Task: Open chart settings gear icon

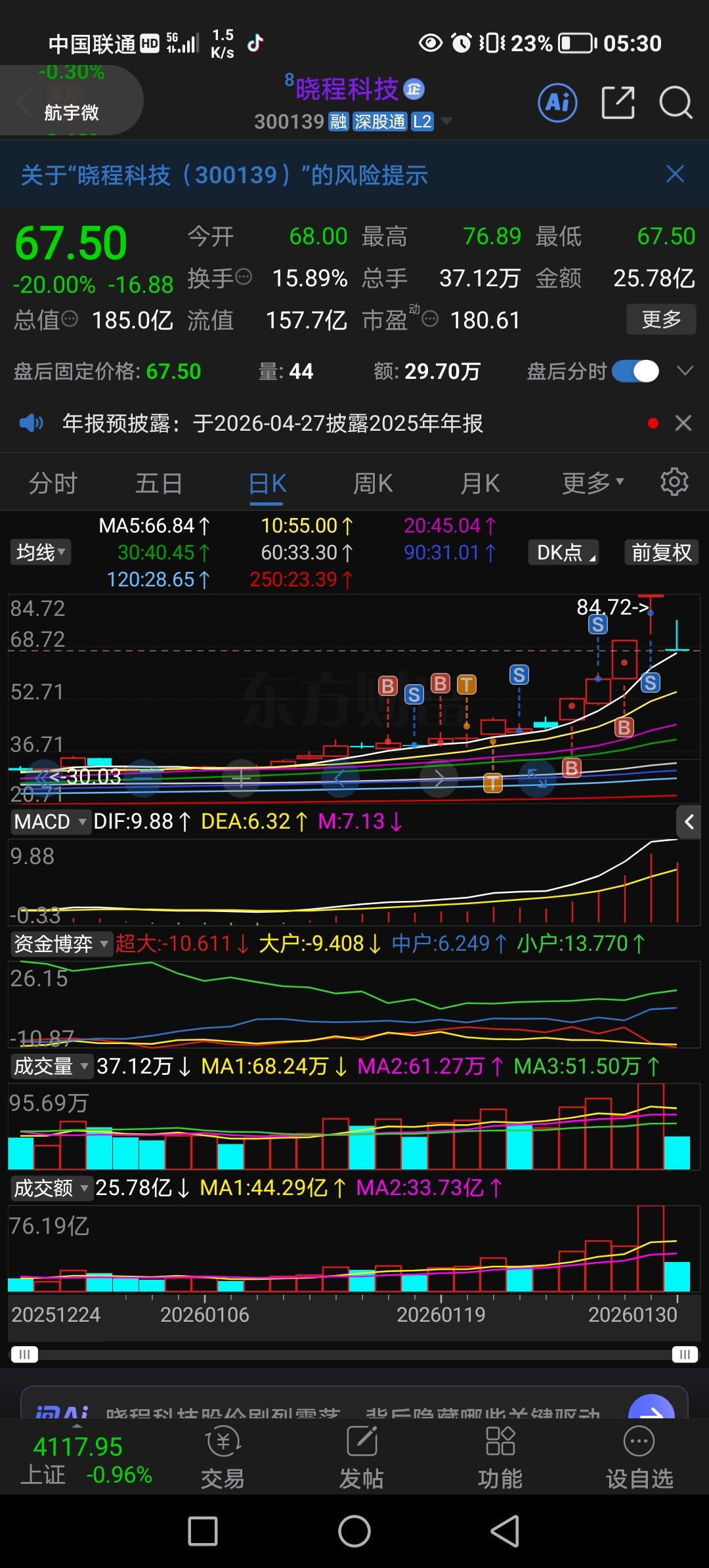Action: 674,482
